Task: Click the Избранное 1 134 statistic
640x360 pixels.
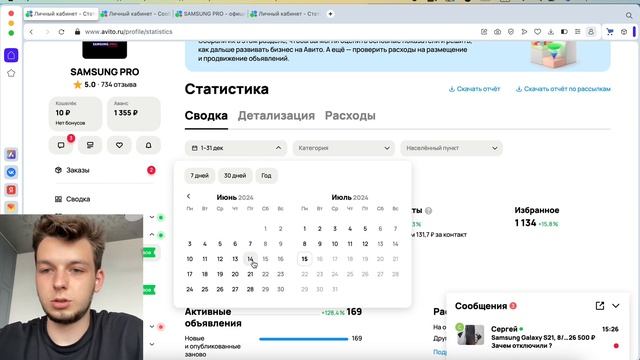Action: (x=536, y=217)
